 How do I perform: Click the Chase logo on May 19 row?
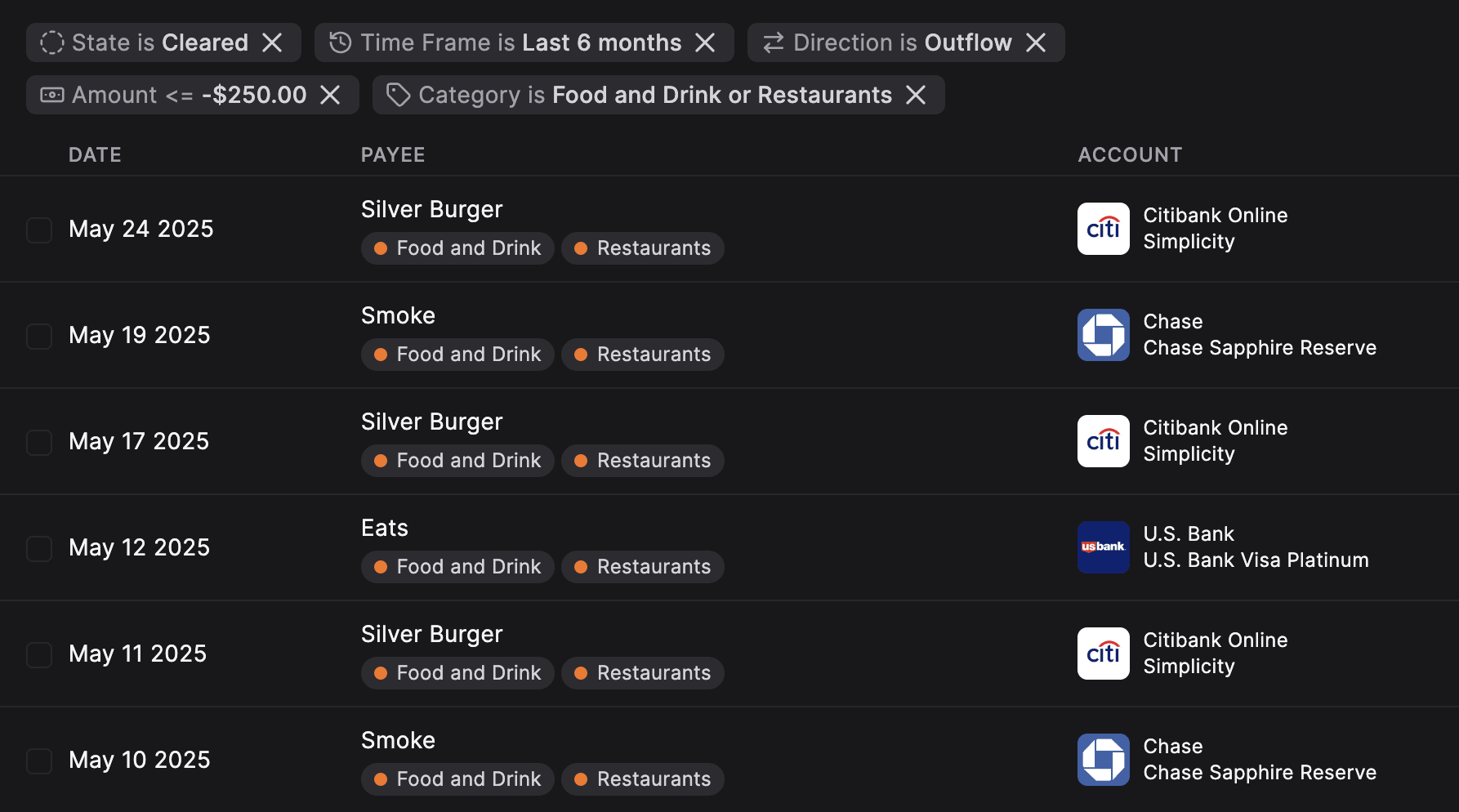pyautogui.click(x=1103, y=335)
